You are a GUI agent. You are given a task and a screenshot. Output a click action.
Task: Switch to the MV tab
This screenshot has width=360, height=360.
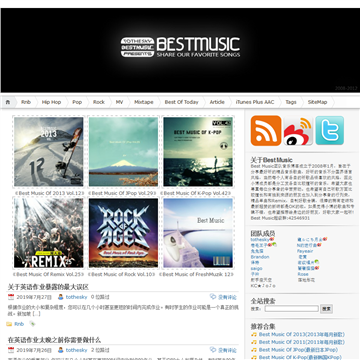(x=119, y=102)
